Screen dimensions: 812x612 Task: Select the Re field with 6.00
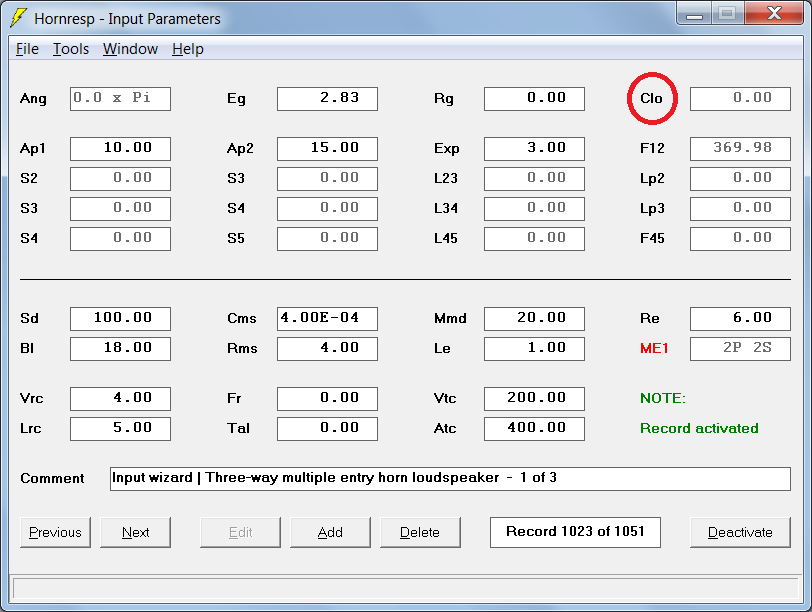pyautogui.click(x=740, y=318)
